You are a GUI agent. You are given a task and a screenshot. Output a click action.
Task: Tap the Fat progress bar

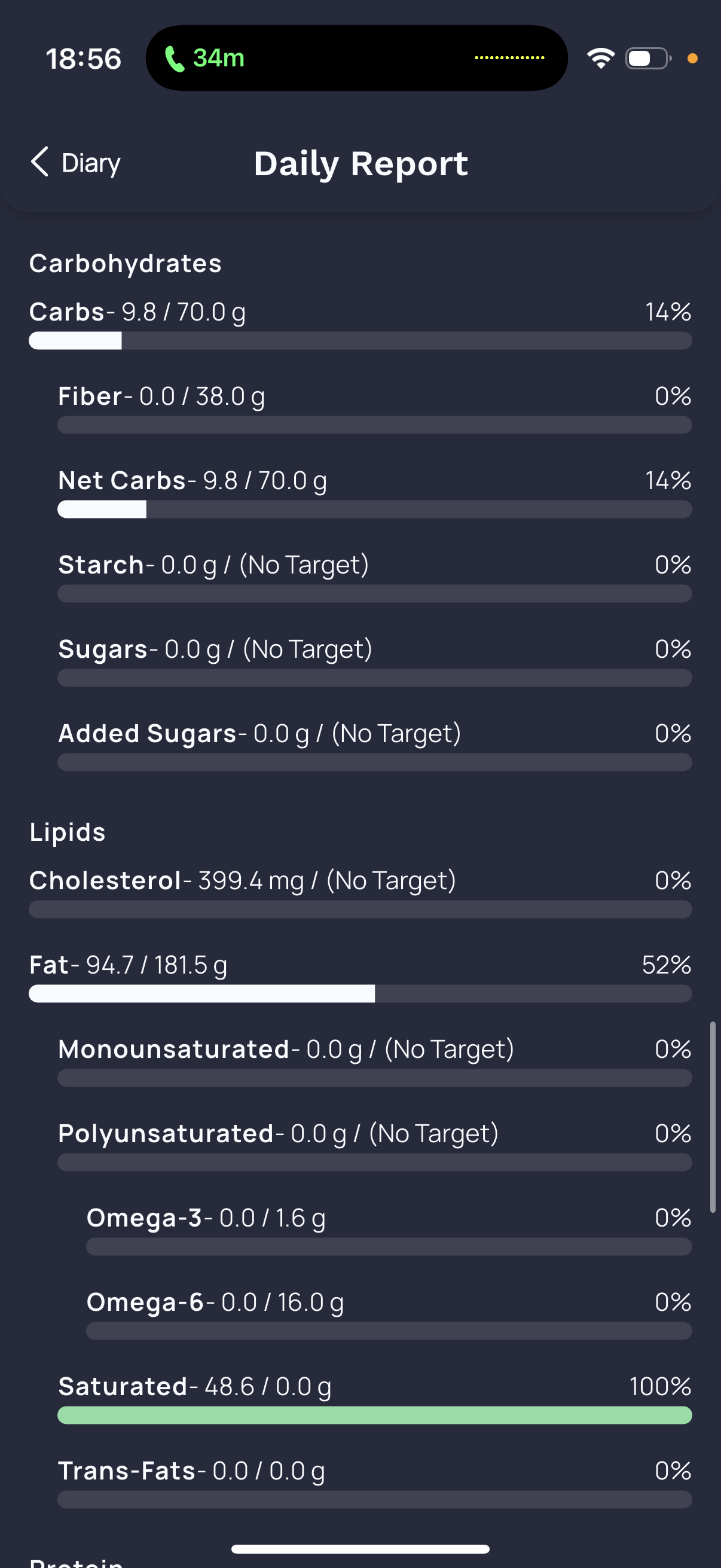click(x=360, y=994)
